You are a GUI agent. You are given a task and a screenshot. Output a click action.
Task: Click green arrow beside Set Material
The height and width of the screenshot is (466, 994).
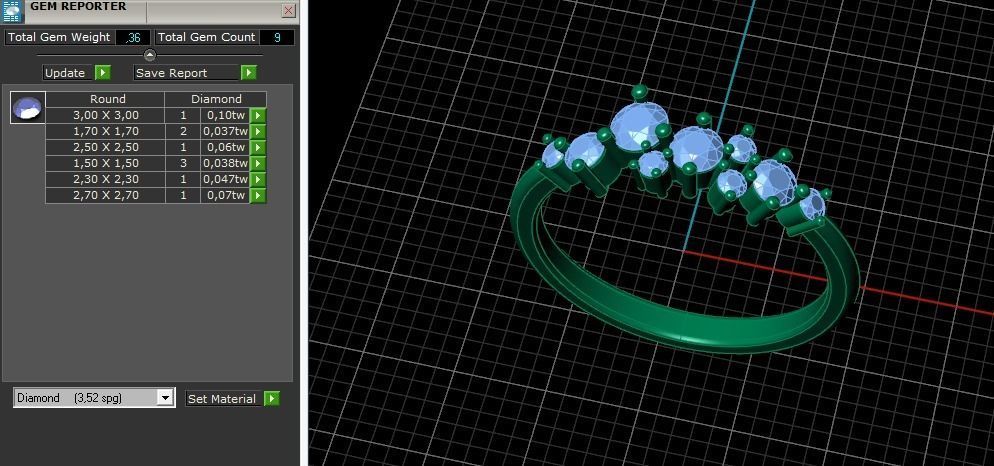(271, 399)
